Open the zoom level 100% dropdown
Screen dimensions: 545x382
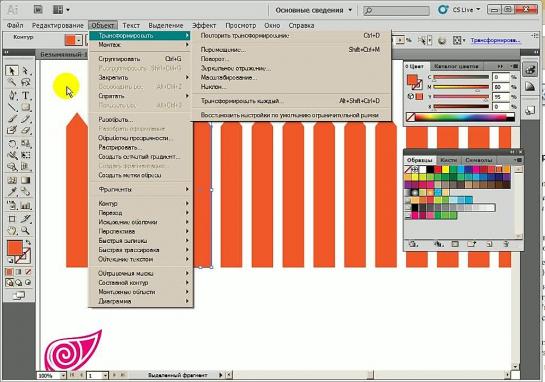(x=63, y=375)
